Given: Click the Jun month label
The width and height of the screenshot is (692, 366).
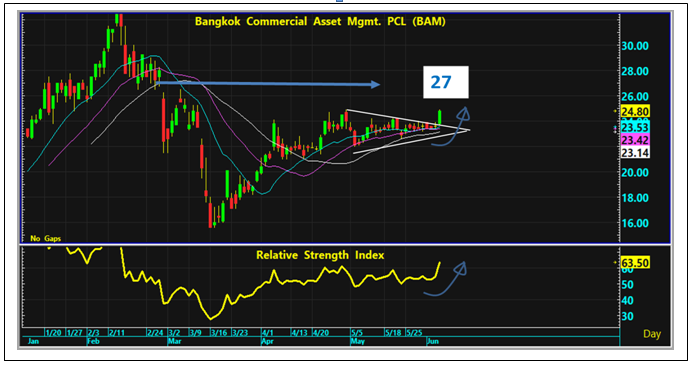Looking at the screenshot, I should point(432,341).
